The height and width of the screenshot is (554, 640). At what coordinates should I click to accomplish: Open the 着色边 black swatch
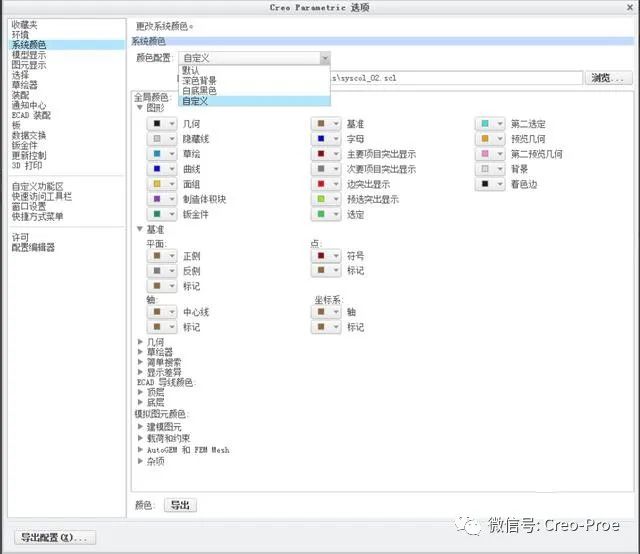490,184
